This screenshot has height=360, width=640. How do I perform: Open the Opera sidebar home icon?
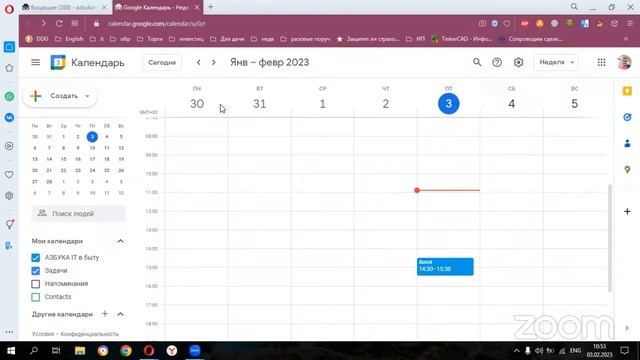click(9, 47)
